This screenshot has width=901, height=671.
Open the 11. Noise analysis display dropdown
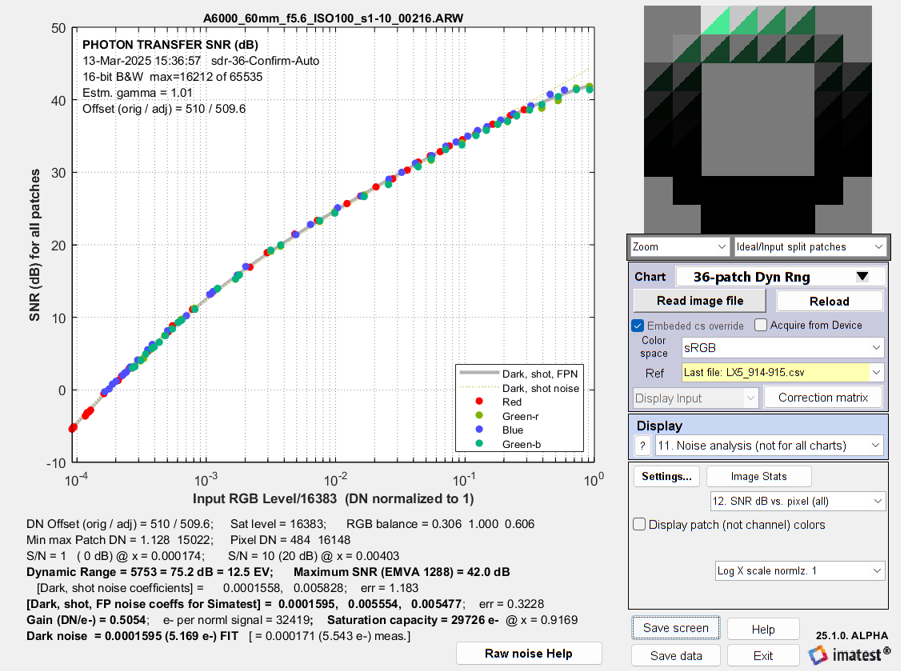point(769,445)
